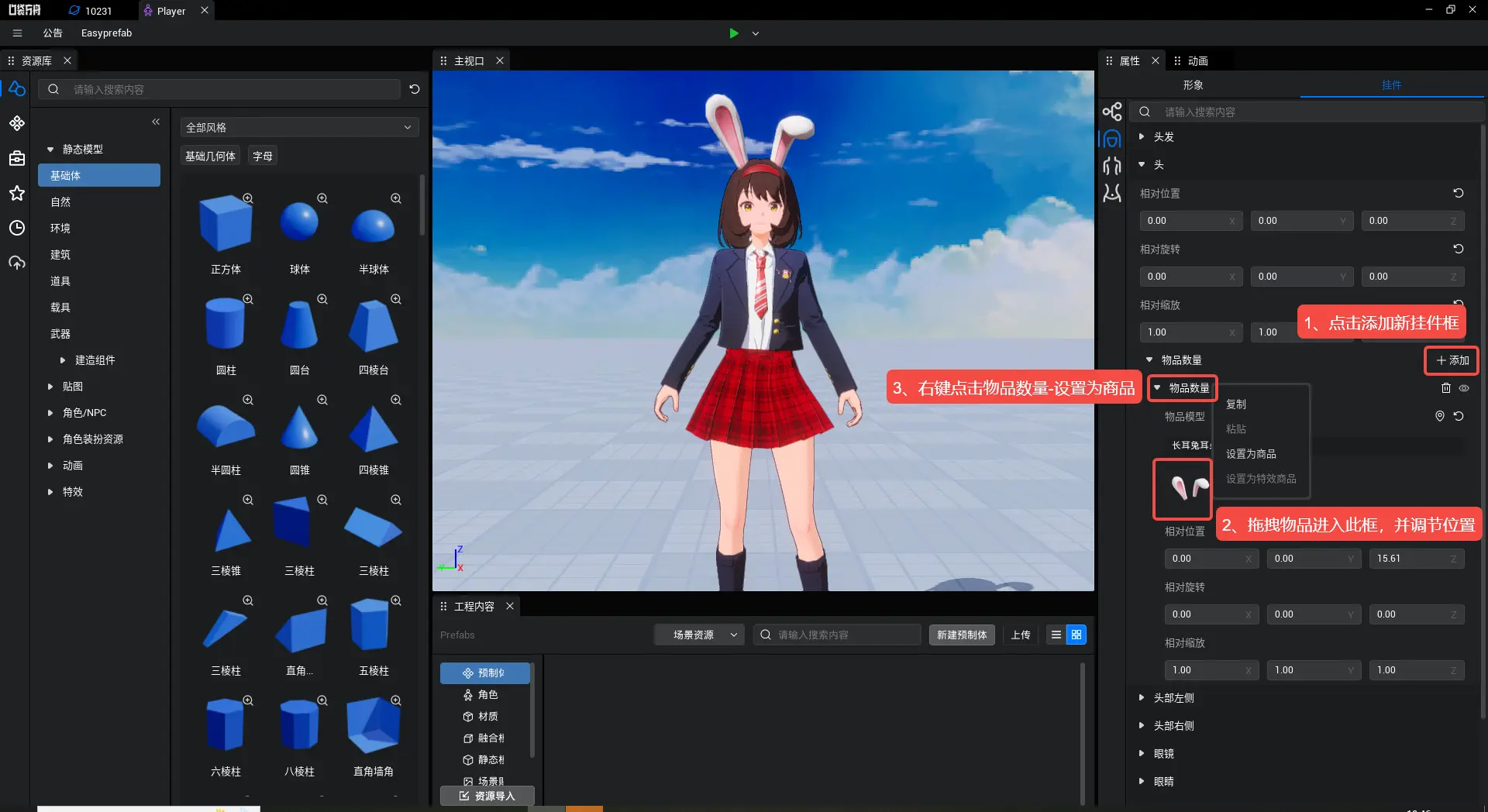Click the green play button

(x=733, y=33)
